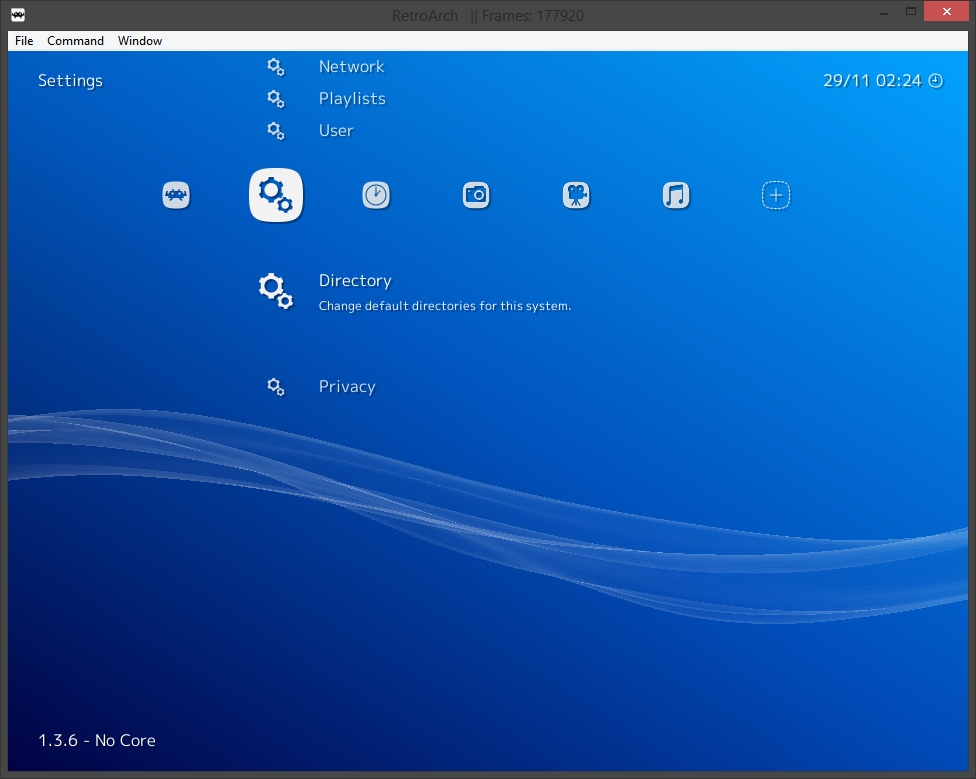Open the Command menu
Viewport: 976px width, 779px height.
(75, 41)
